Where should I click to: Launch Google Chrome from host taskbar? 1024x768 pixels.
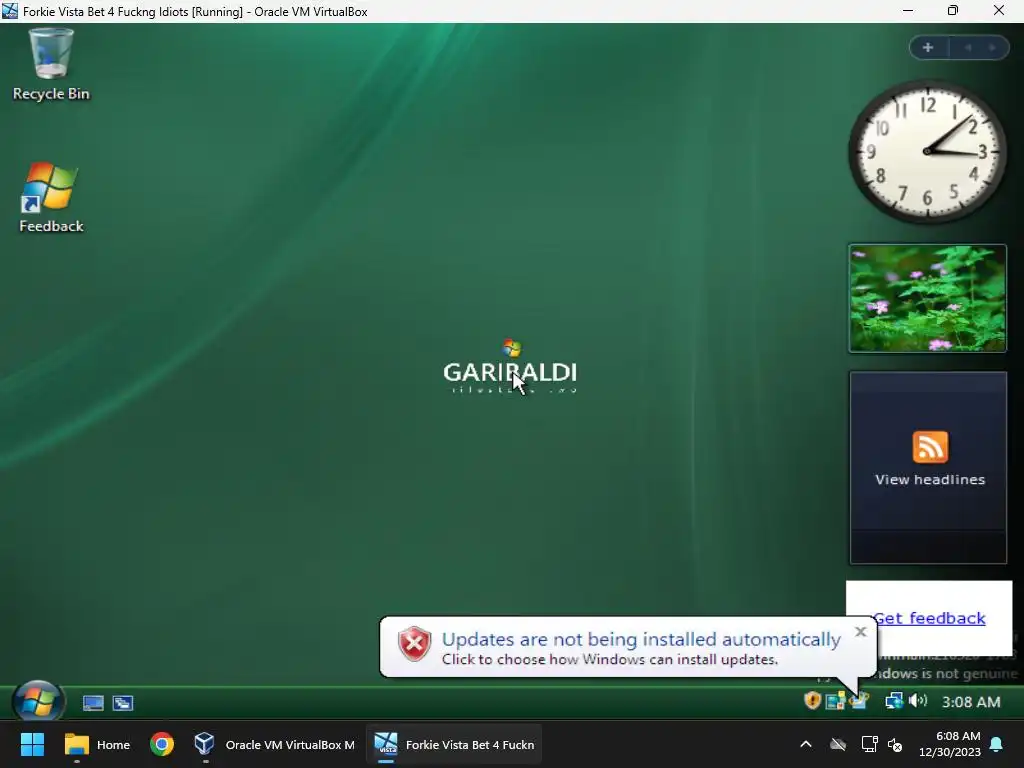(x=162, y=744)
